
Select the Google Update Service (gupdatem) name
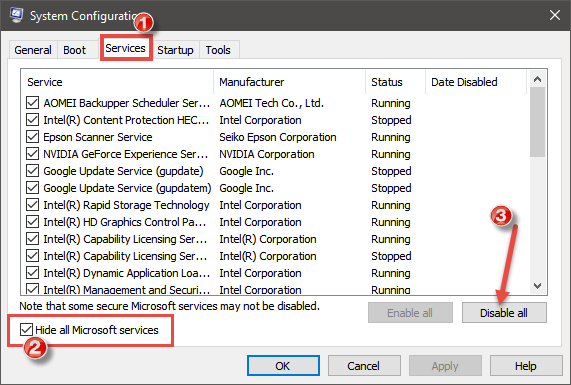[127, 188]
